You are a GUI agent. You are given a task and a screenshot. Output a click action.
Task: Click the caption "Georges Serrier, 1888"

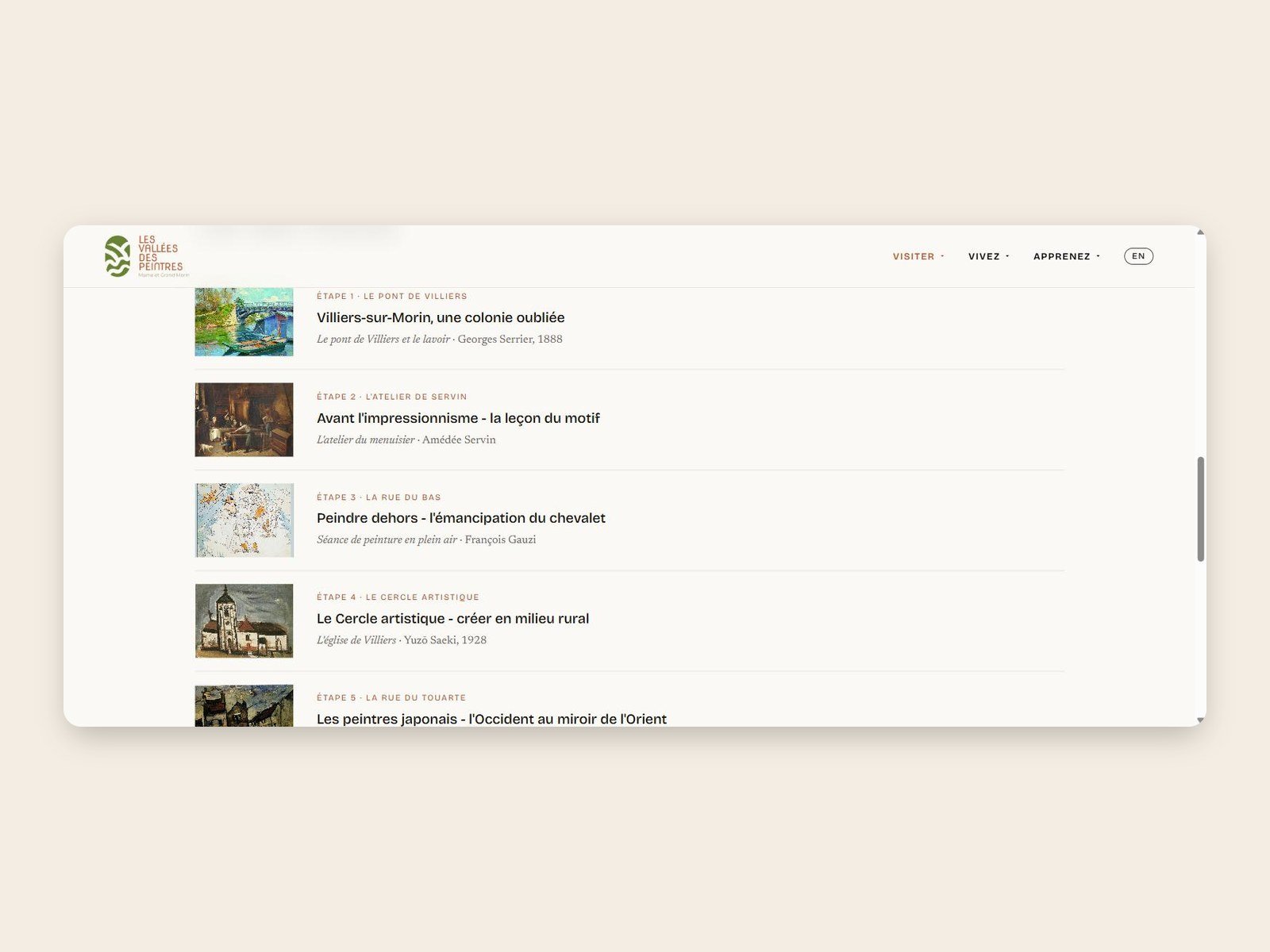click(x=510, y=339)
